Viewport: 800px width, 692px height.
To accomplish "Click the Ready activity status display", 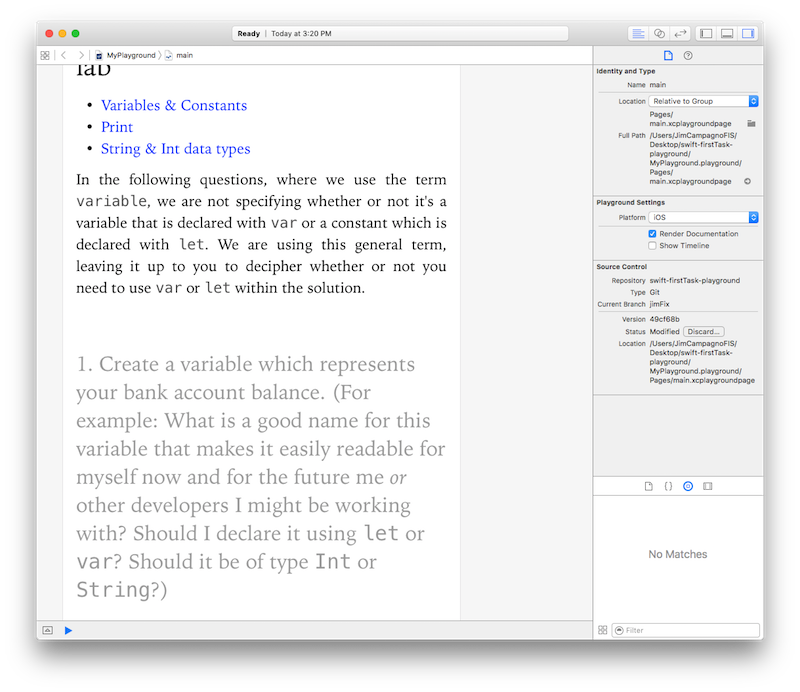I will tap(400, 34).
